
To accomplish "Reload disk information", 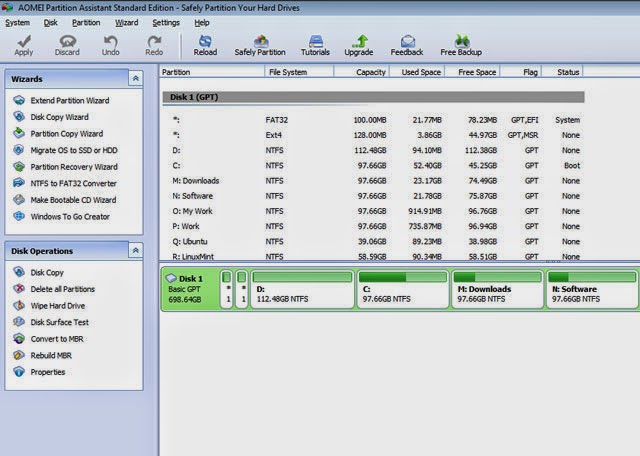I will pyautogui.click(x=205, y=45).
